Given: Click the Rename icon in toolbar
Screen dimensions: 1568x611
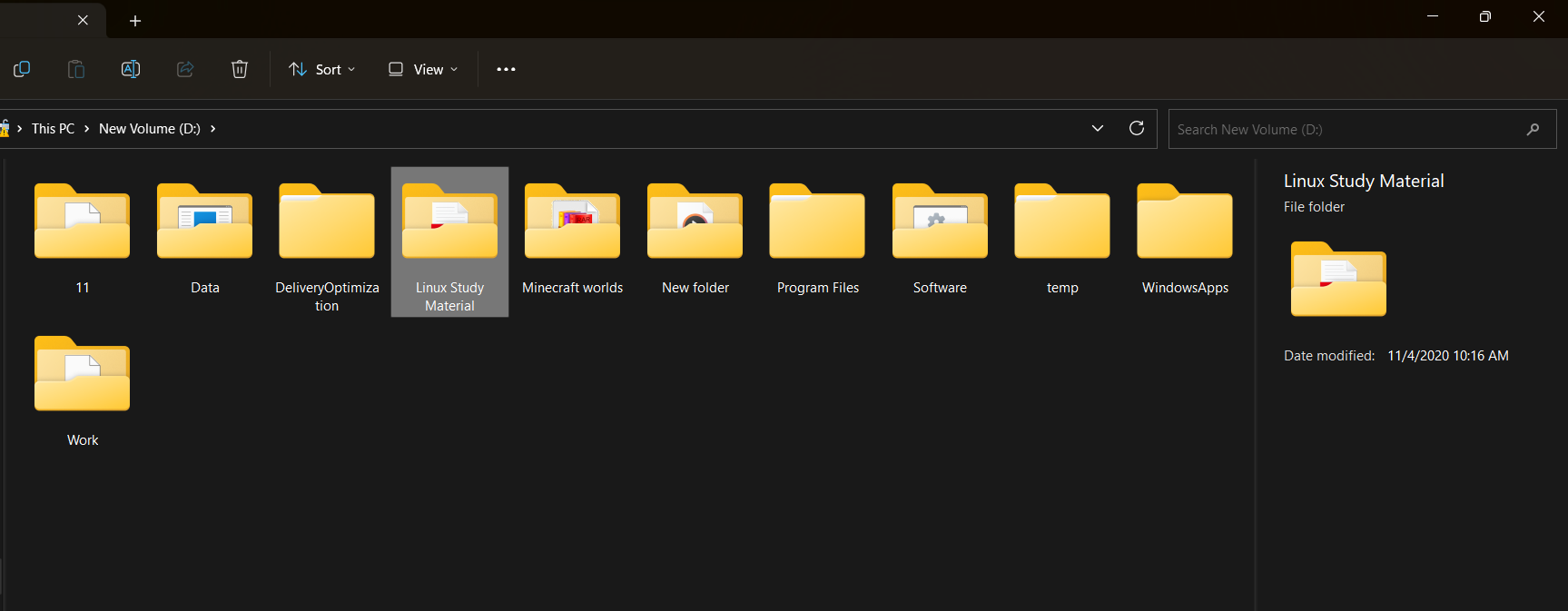Looking at the screenshot, I should (x=131, y=69).
